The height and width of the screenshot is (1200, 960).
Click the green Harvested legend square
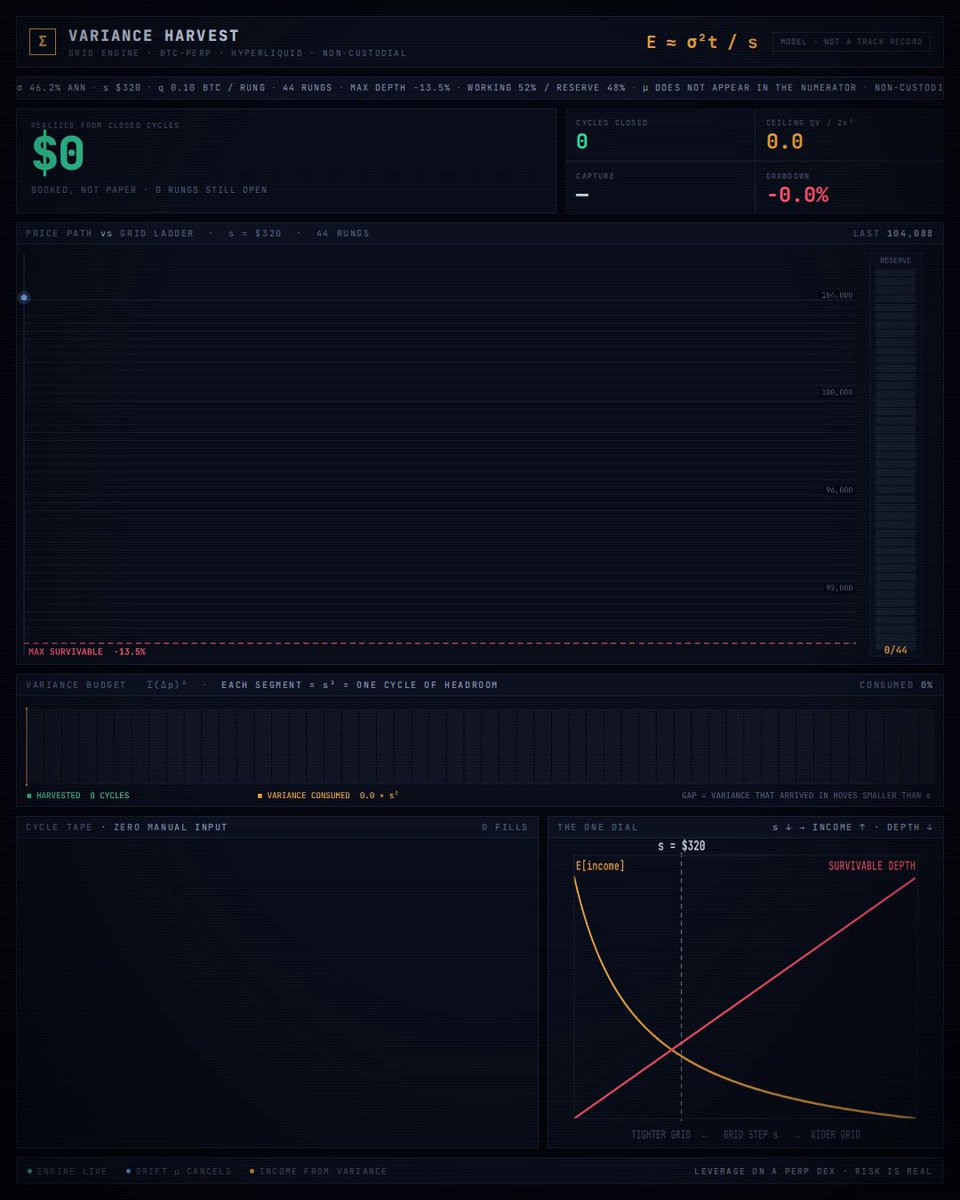(29, 796)
